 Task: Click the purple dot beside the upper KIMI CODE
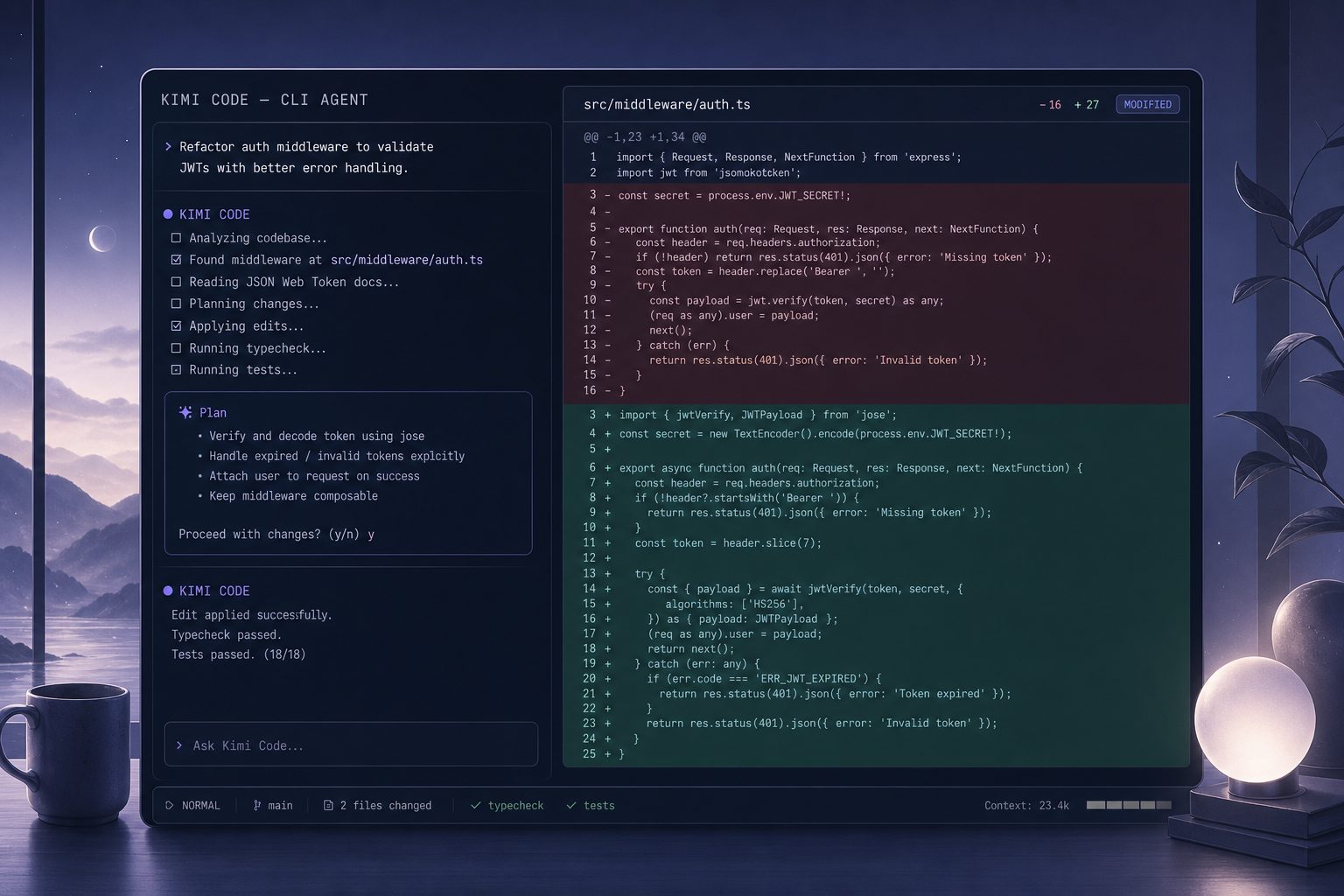pyautogui.click(x=168, y=214)
